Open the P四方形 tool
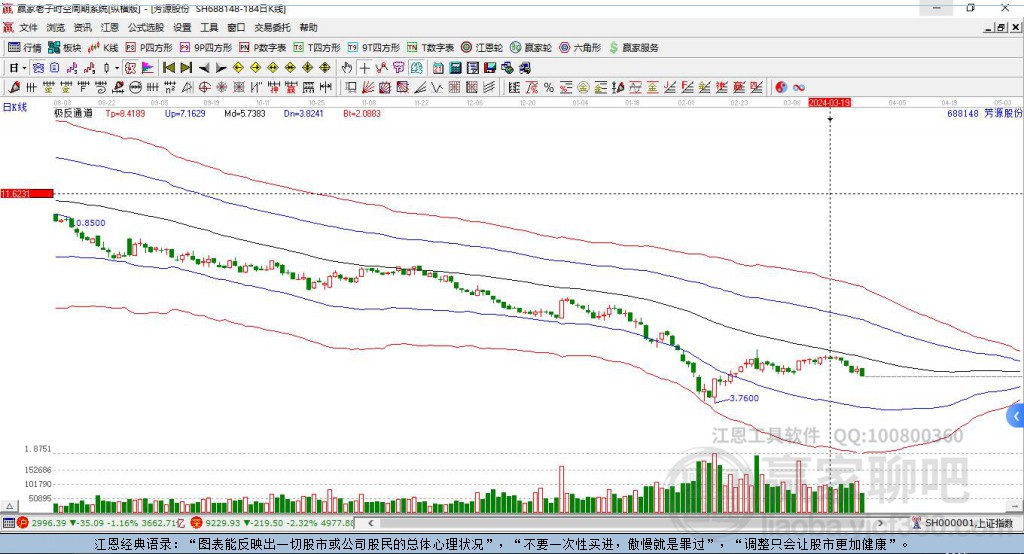The height and width of the screenshot is (554, 1024). (x=148, y=48)
